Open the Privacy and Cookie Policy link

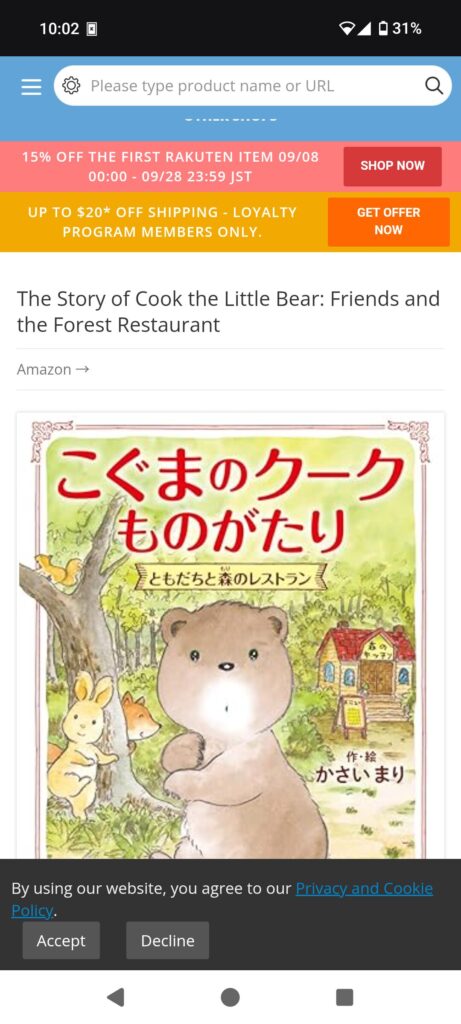(222, 899)
